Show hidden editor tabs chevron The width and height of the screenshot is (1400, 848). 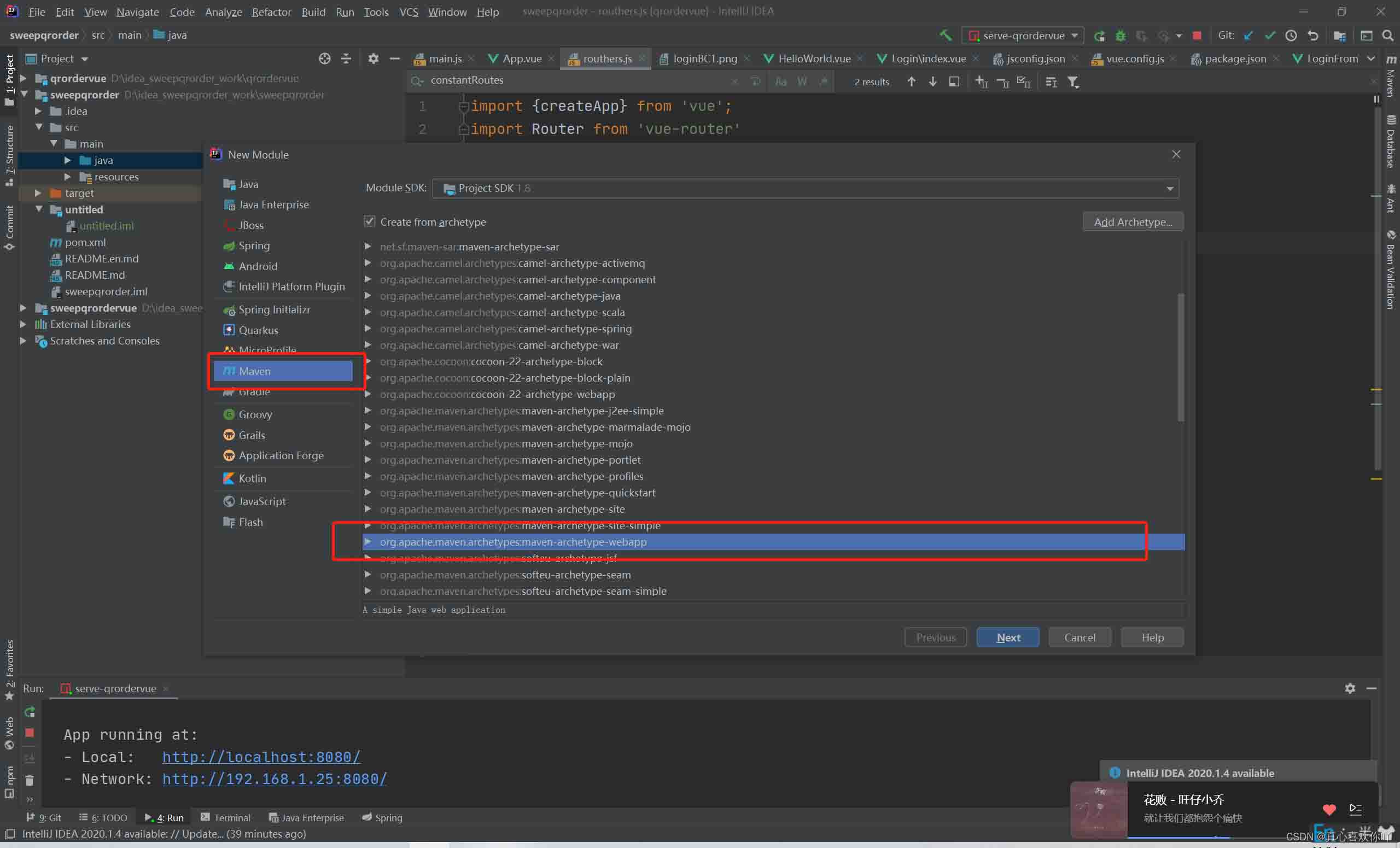[1371, 59]
